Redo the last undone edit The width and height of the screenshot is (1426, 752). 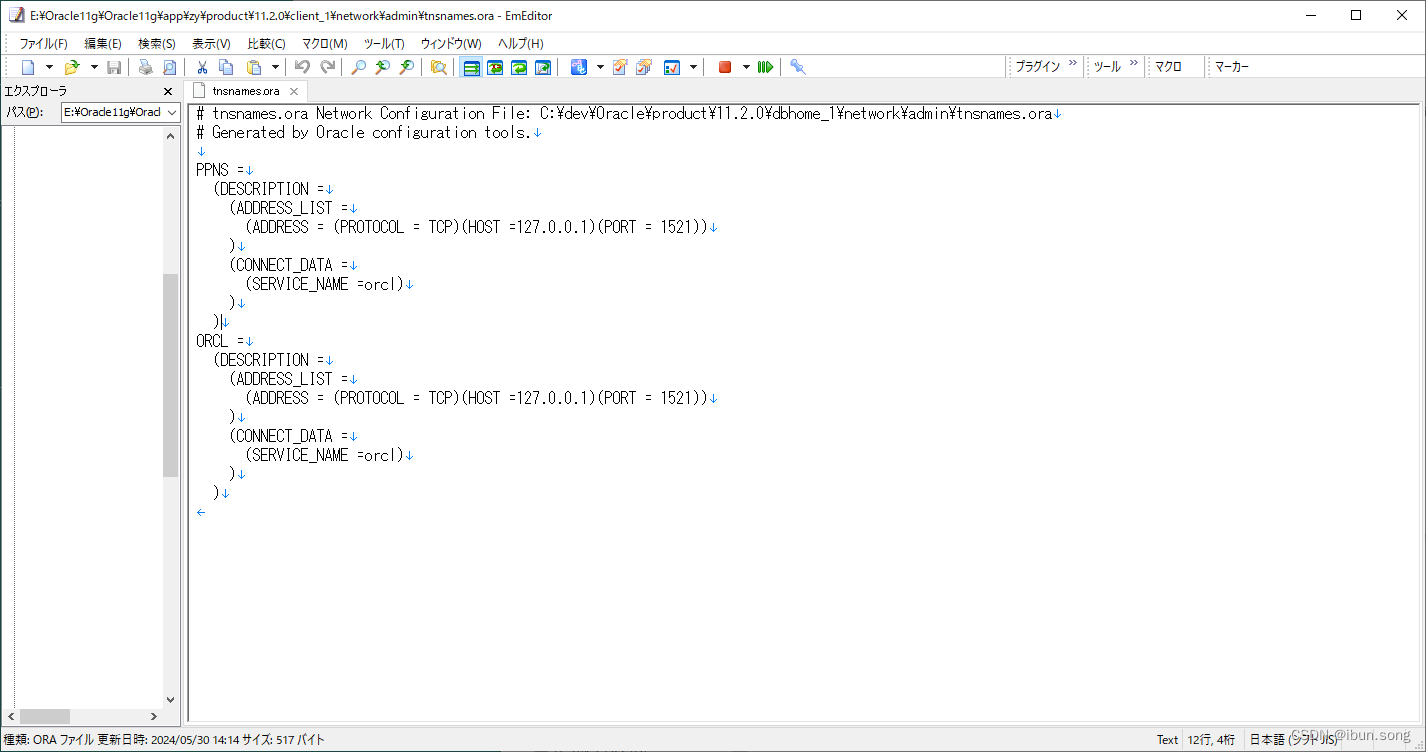click(327, 67)
